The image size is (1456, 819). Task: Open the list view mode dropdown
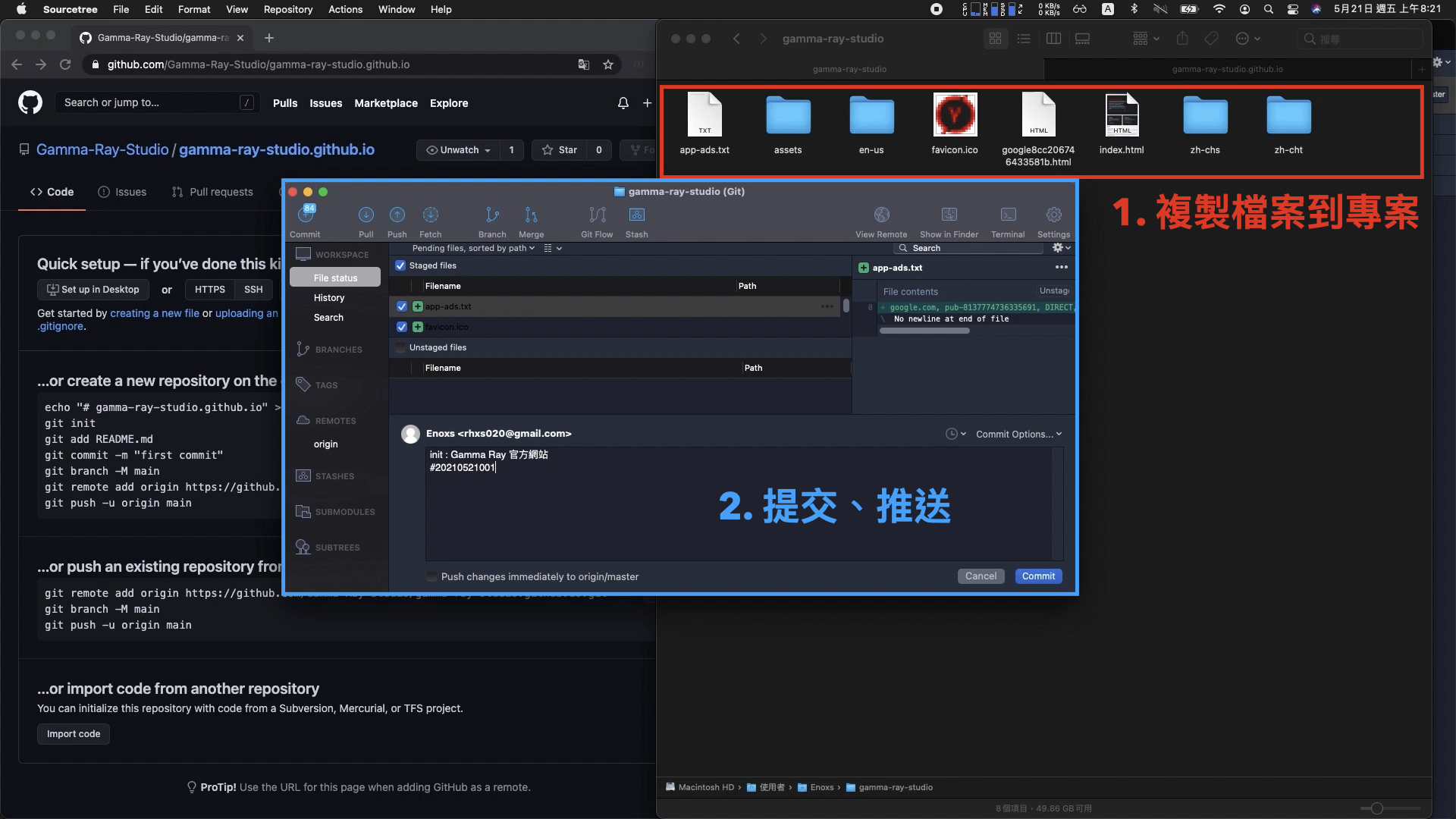pyautogui.click(x=553, y=248)
